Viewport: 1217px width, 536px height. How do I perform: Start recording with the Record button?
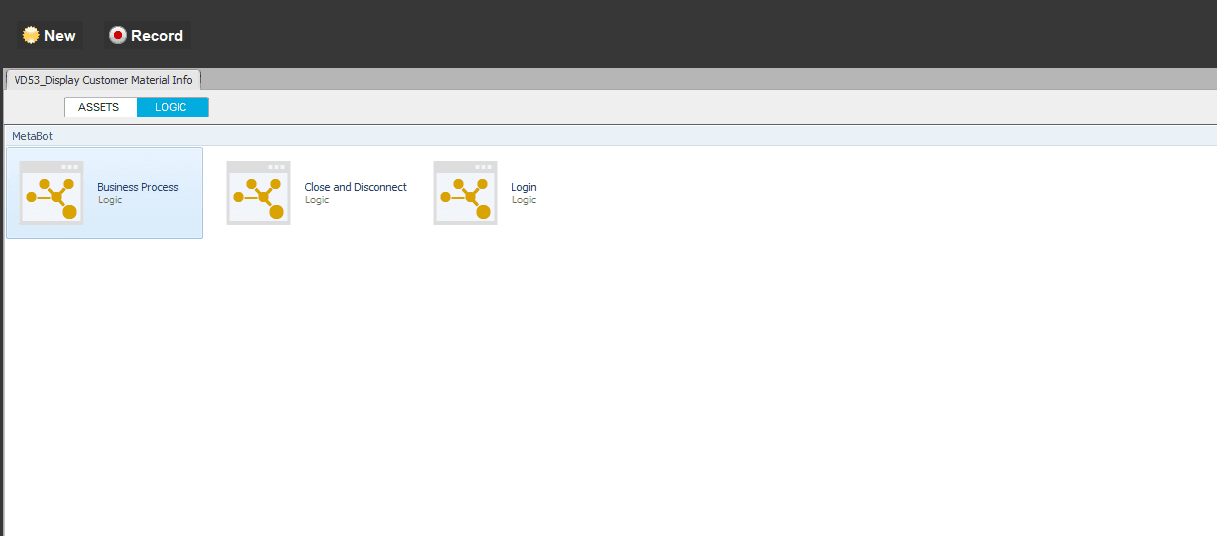(147, 35)
